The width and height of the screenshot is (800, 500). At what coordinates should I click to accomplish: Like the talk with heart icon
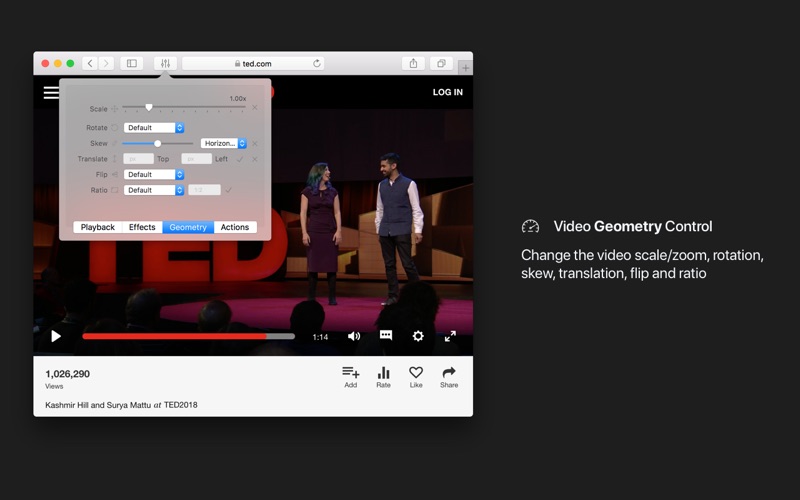416,378
